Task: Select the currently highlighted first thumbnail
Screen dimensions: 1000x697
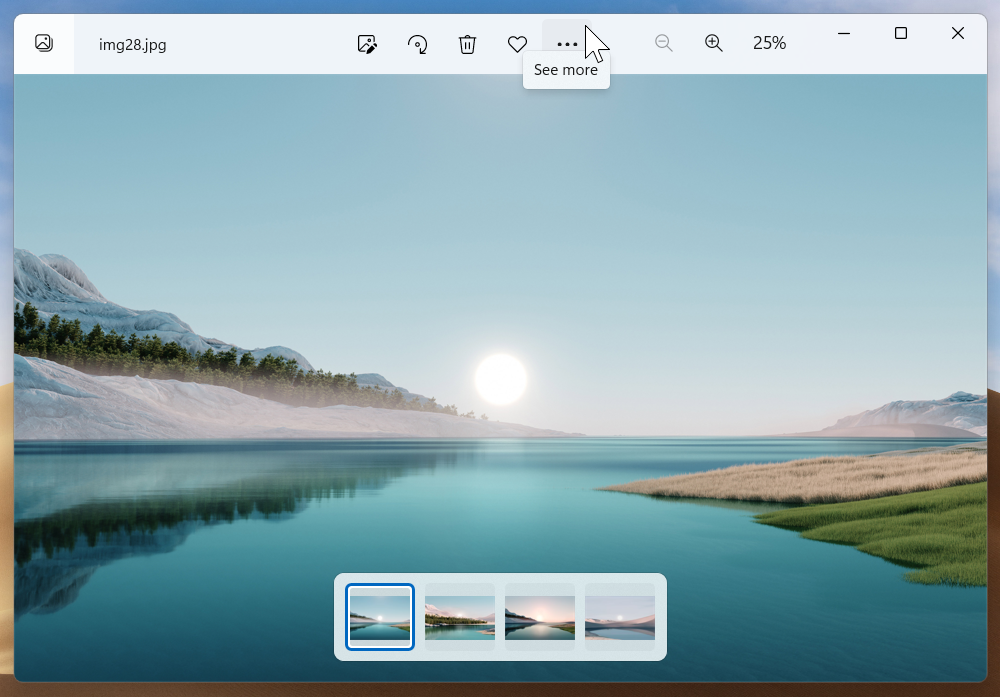Action: click(380, 617)
